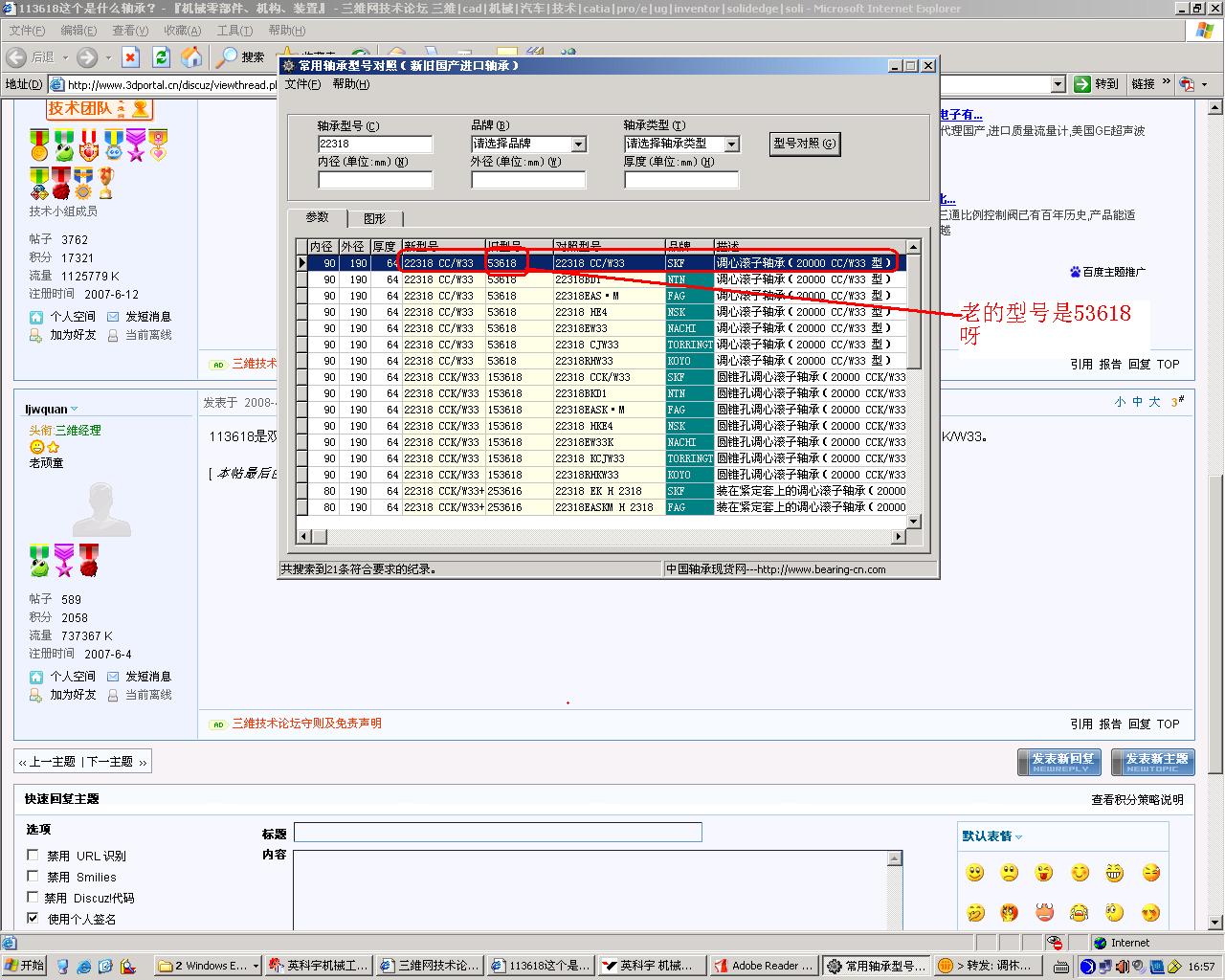This screenshot has width=1225, height=980.
Task: Go back using the IE Back arrow
Action: 17,57
